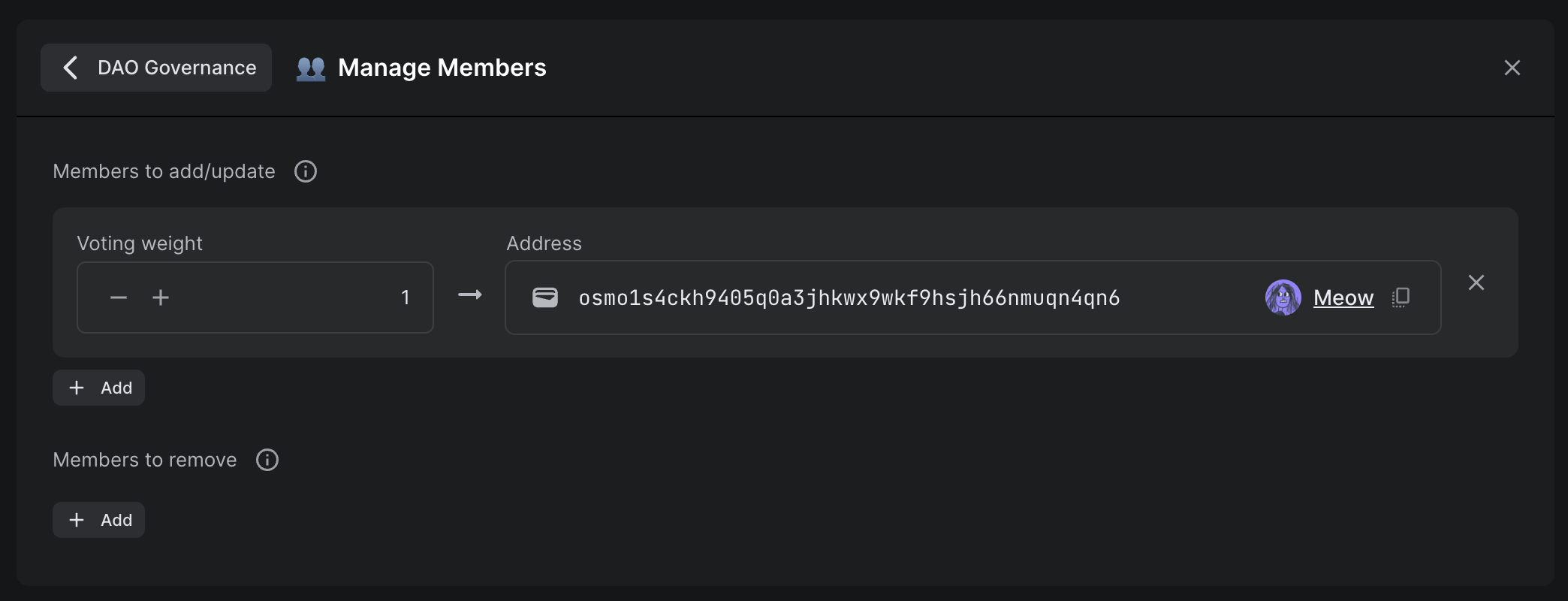Click the Manage Members title text
Image resolution: width=1568 pixels, height=601 pixels.
[x=442, y=68]
